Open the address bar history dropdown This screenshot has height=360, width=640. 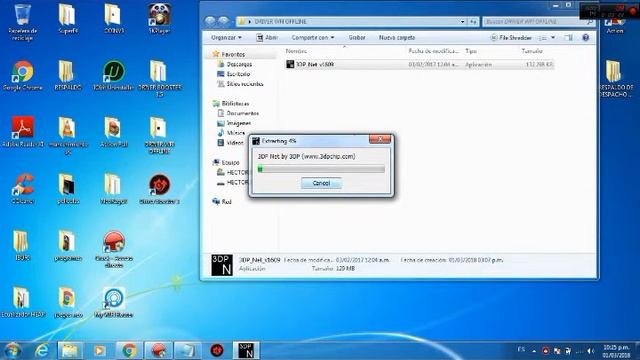(x=462, y=22)
